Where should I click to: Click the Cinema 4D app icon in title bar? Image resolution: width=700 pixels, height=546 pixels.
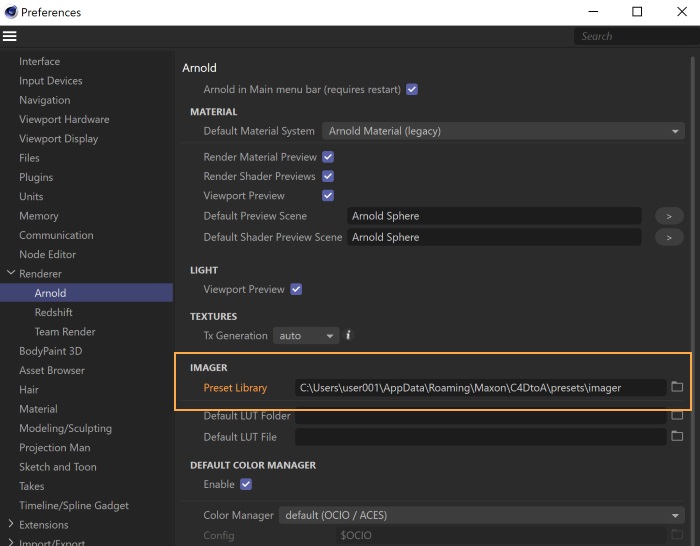(10, 12)
